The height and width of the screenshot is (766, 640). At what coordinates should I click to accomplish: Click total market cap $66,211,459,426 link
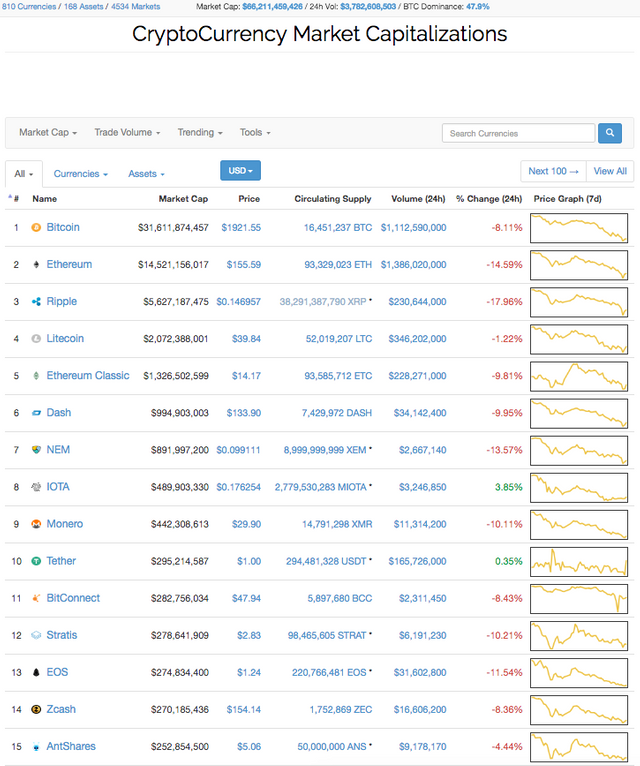[x=273, y=7]
